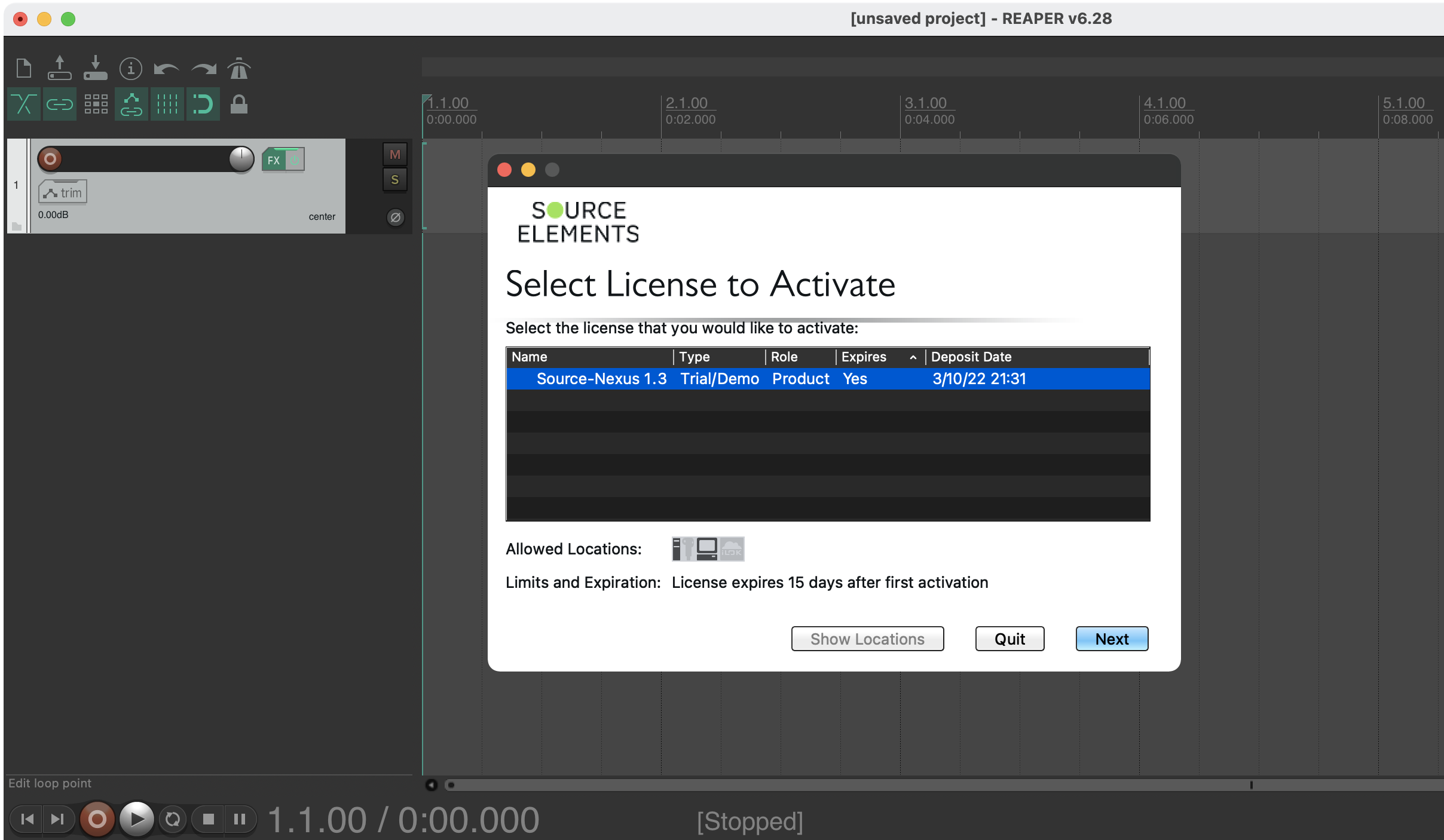The image size is (1444, 840).
Task: Click the Undo arrow icon
Action: tap(166, 69)
